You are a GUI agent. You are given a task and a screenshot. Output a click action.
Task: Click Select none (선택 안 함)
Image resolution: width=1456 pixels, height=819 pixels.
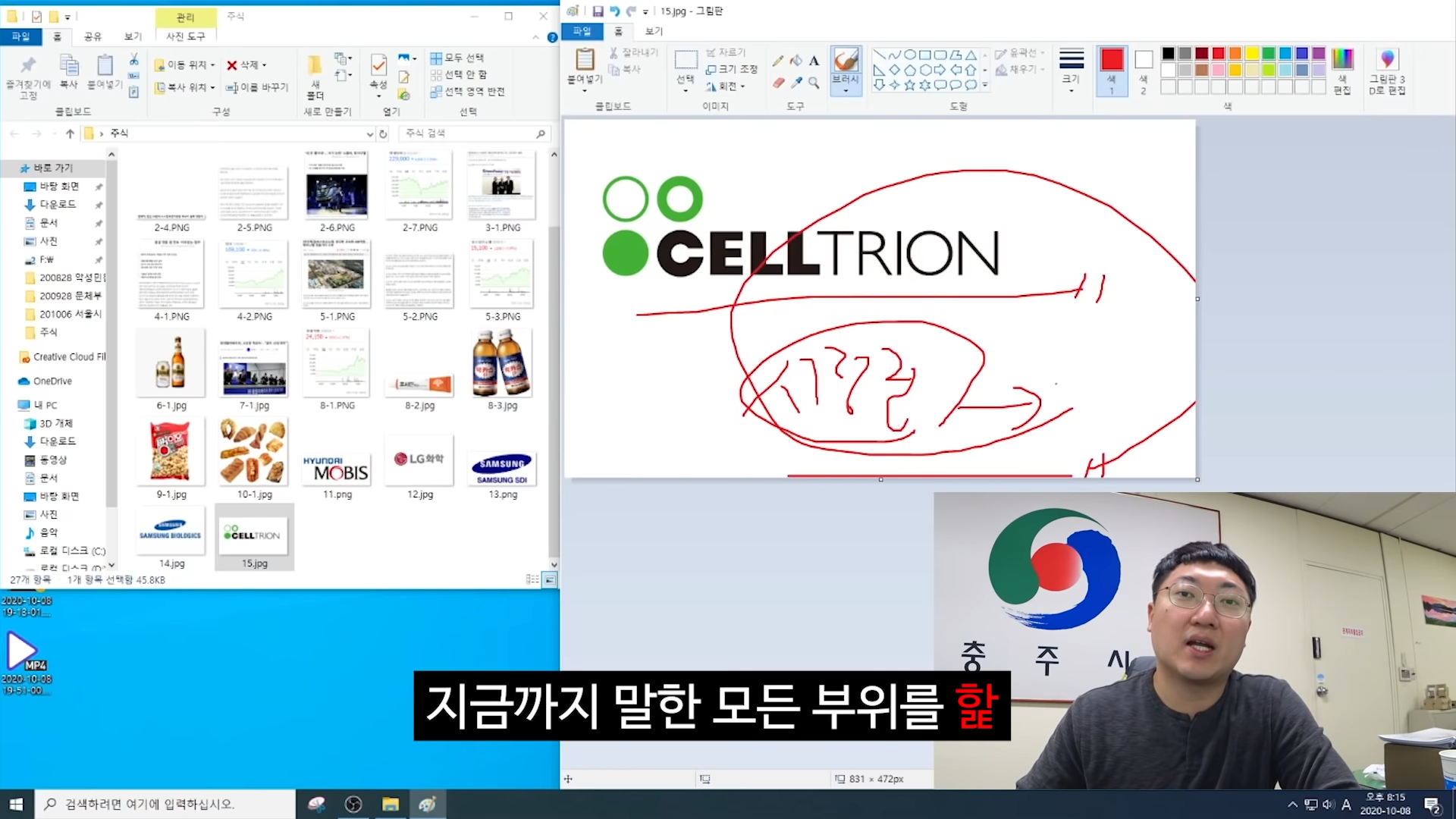pos(459,74)
